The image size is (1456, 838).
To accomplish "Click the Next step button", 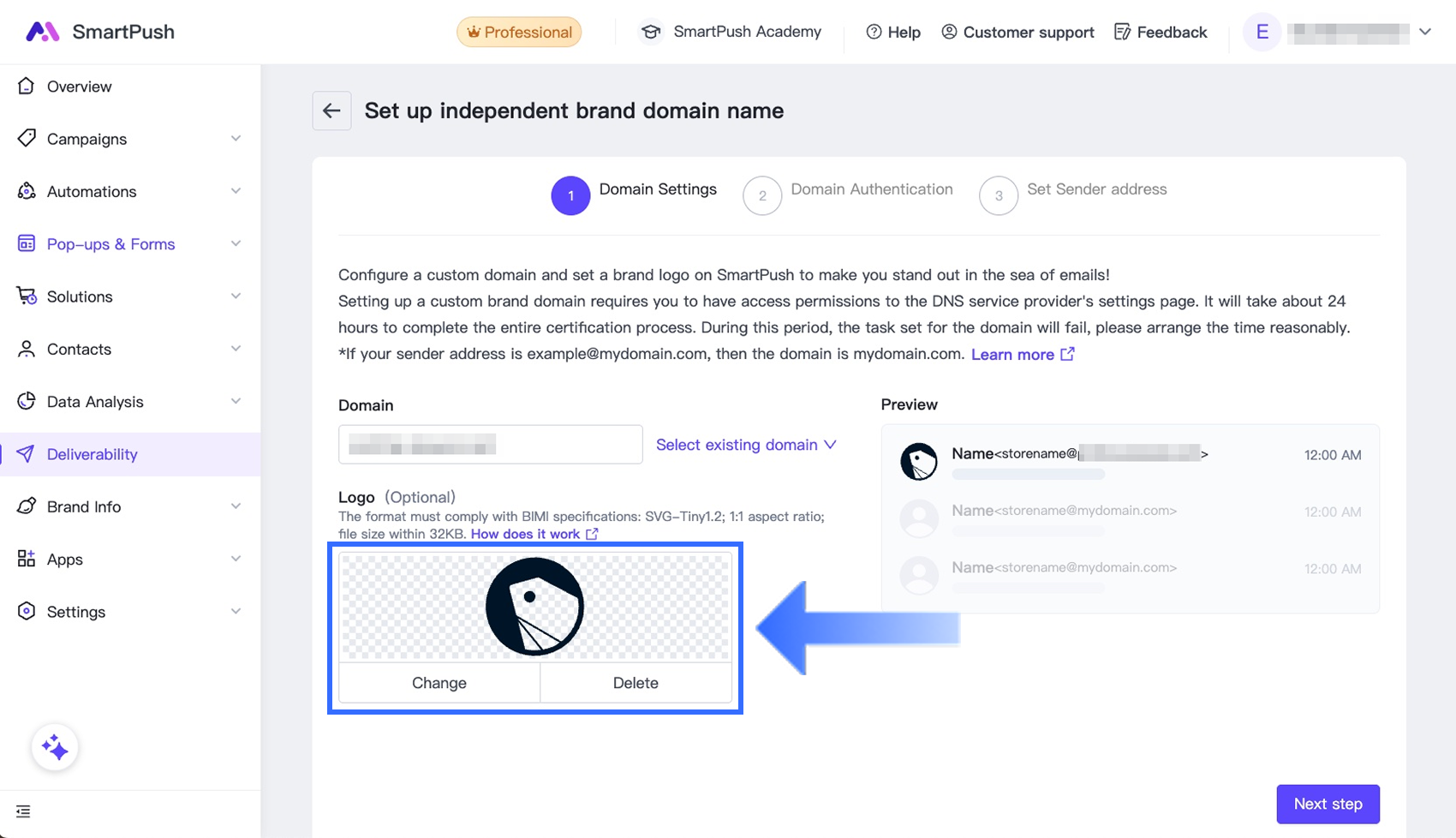I will (x=1328, y=804).
